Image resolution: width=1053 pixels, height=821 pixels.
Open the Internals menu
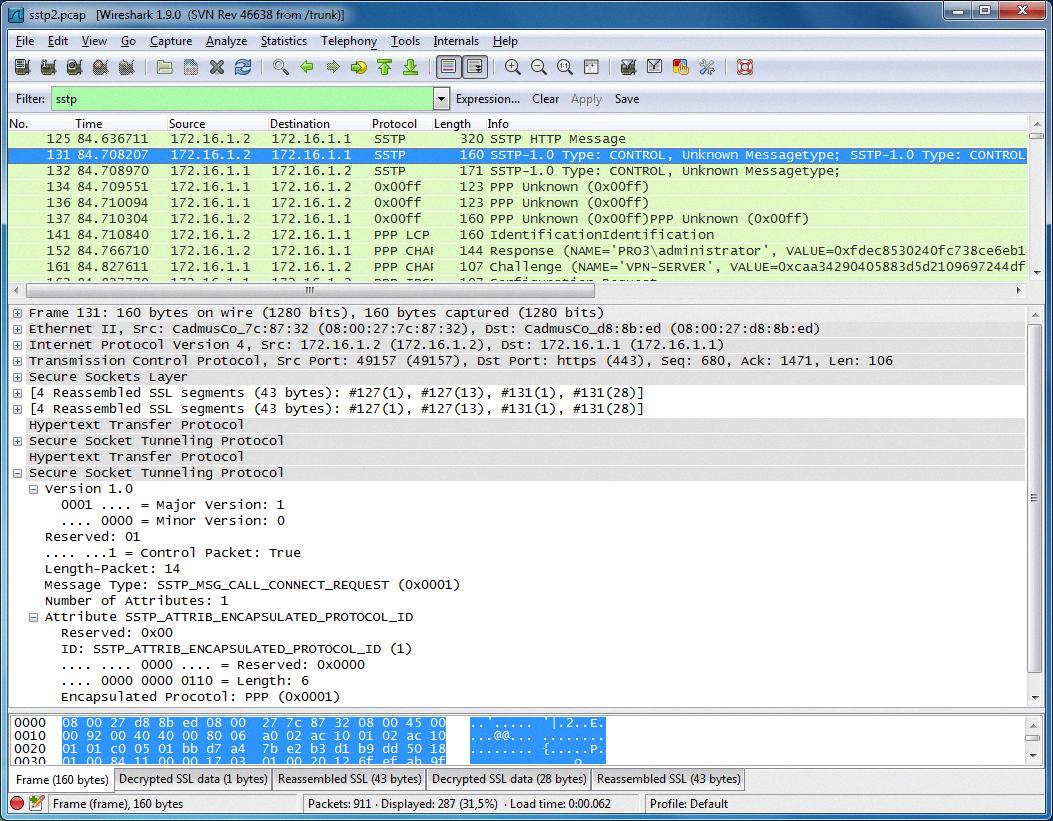point(456,41)
